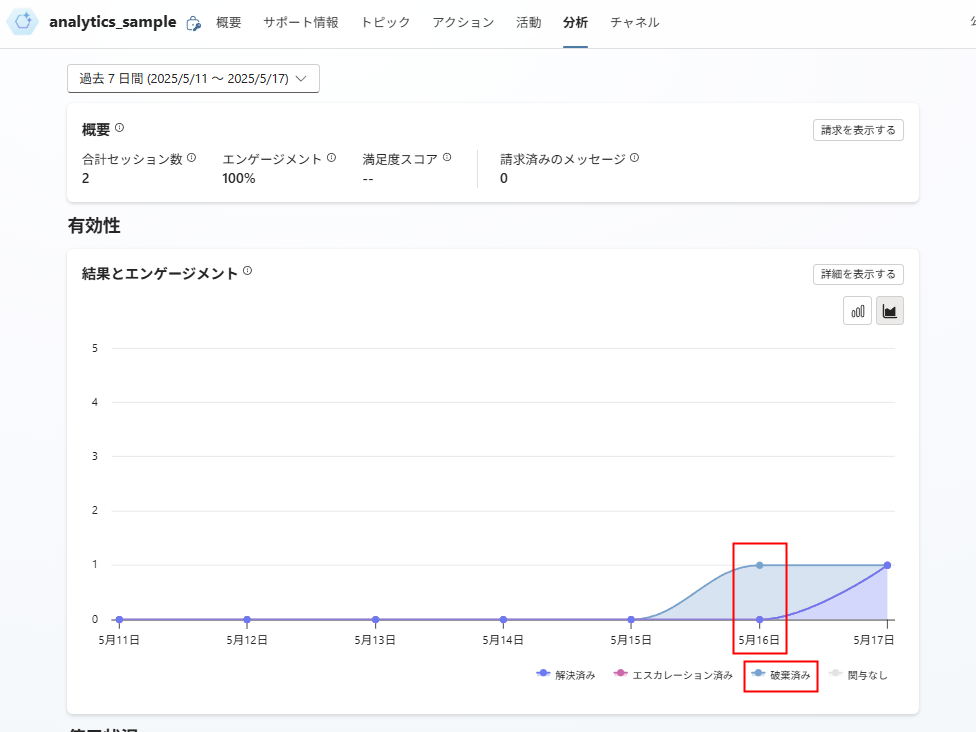The width and height of the screenshot is (980, 732).
Task: Open the 概要 tab
Action: tap(229, 23)
